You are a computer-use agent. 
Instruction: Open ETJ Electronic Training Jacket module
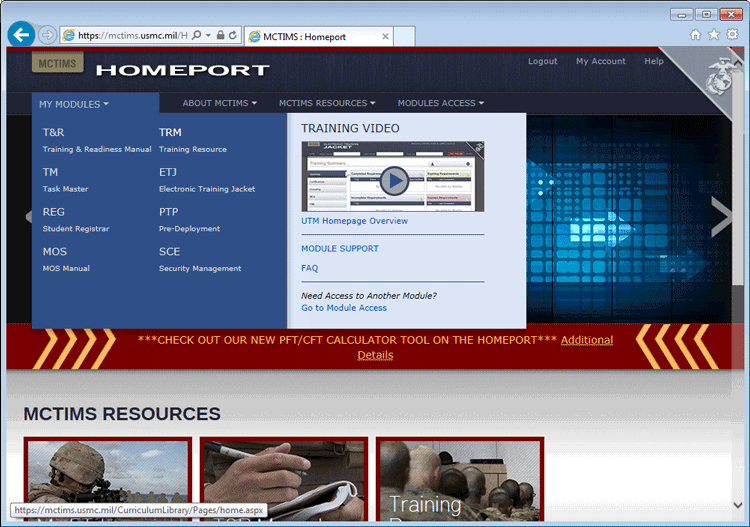pos(207,180)
